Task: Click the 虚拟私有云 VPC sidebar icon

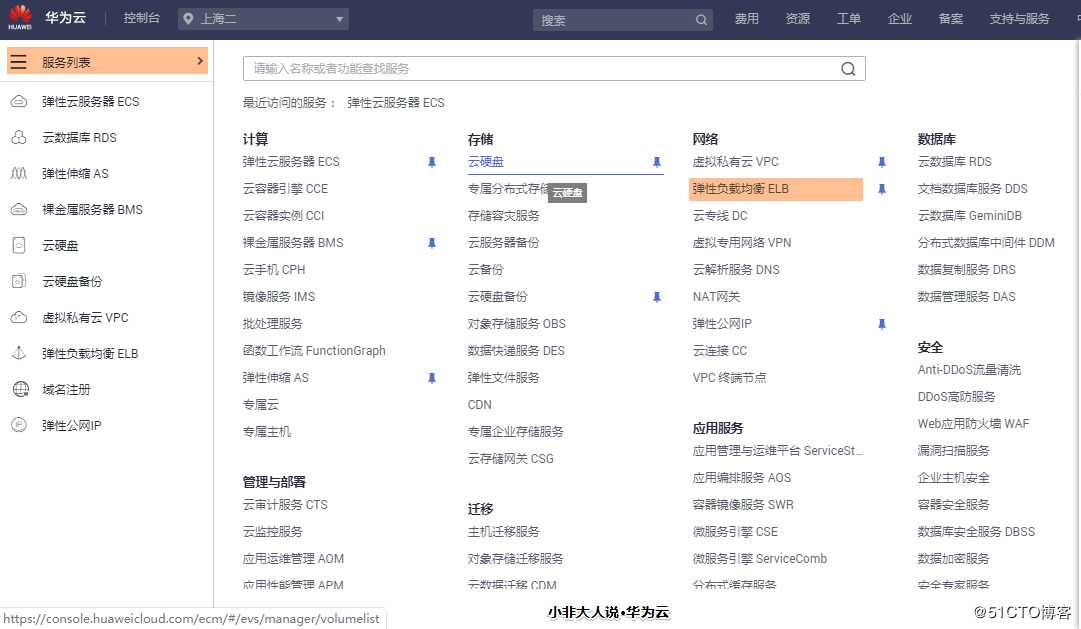Action: pos(19,317)
